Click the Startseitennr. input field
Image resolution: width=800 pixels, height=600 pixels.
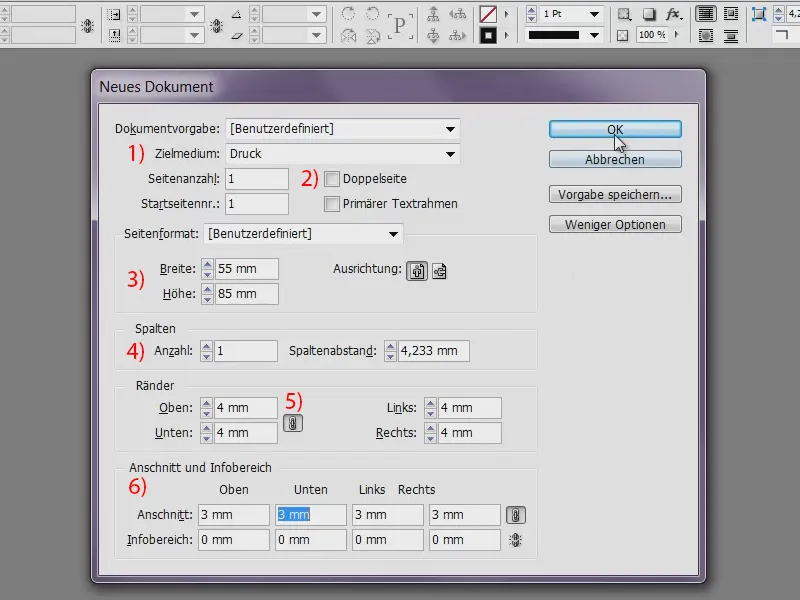tap(257, 204)
